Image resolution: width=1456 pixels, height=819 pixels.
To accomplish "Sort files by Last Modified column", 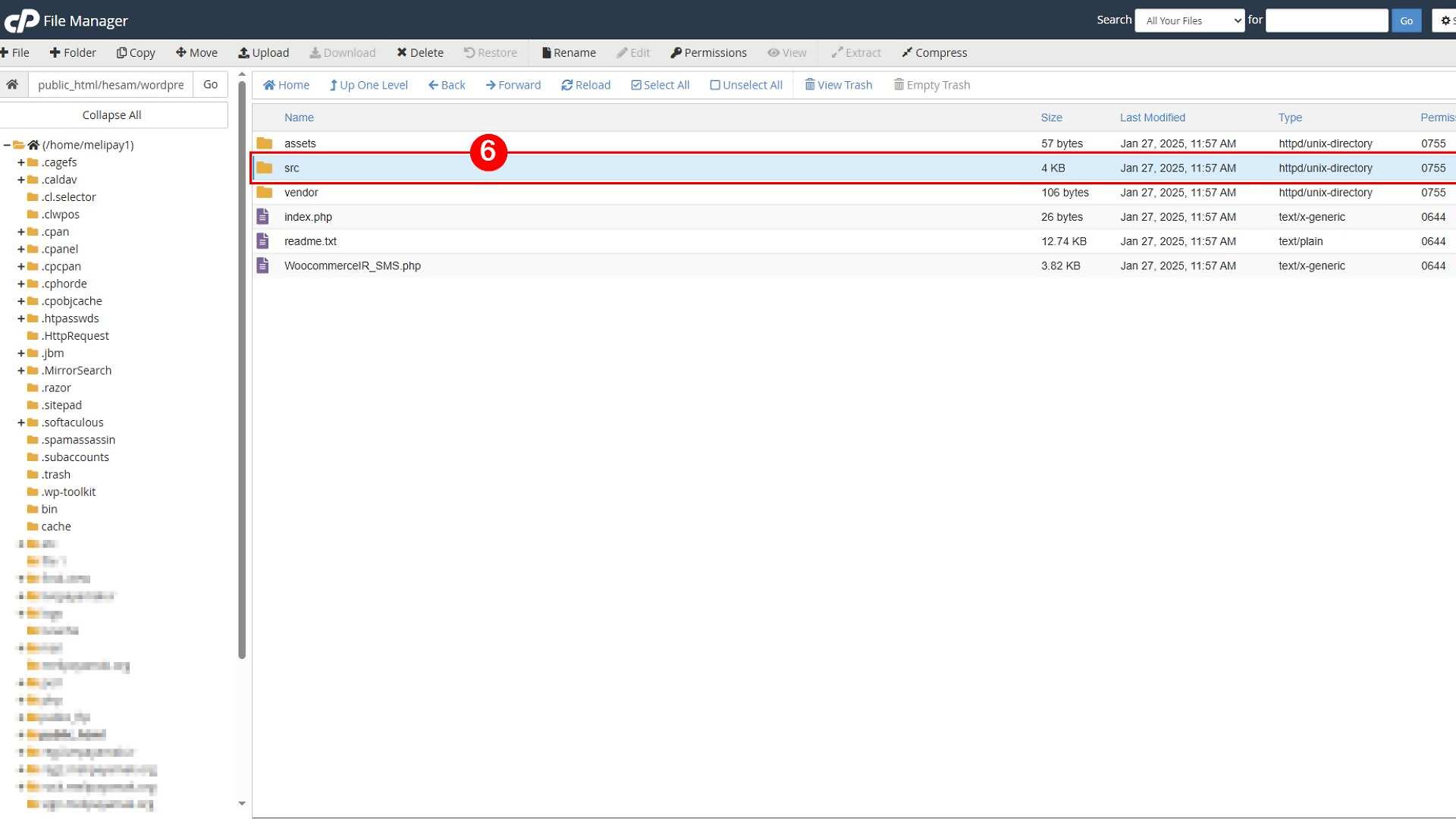I will point(1152,118).
